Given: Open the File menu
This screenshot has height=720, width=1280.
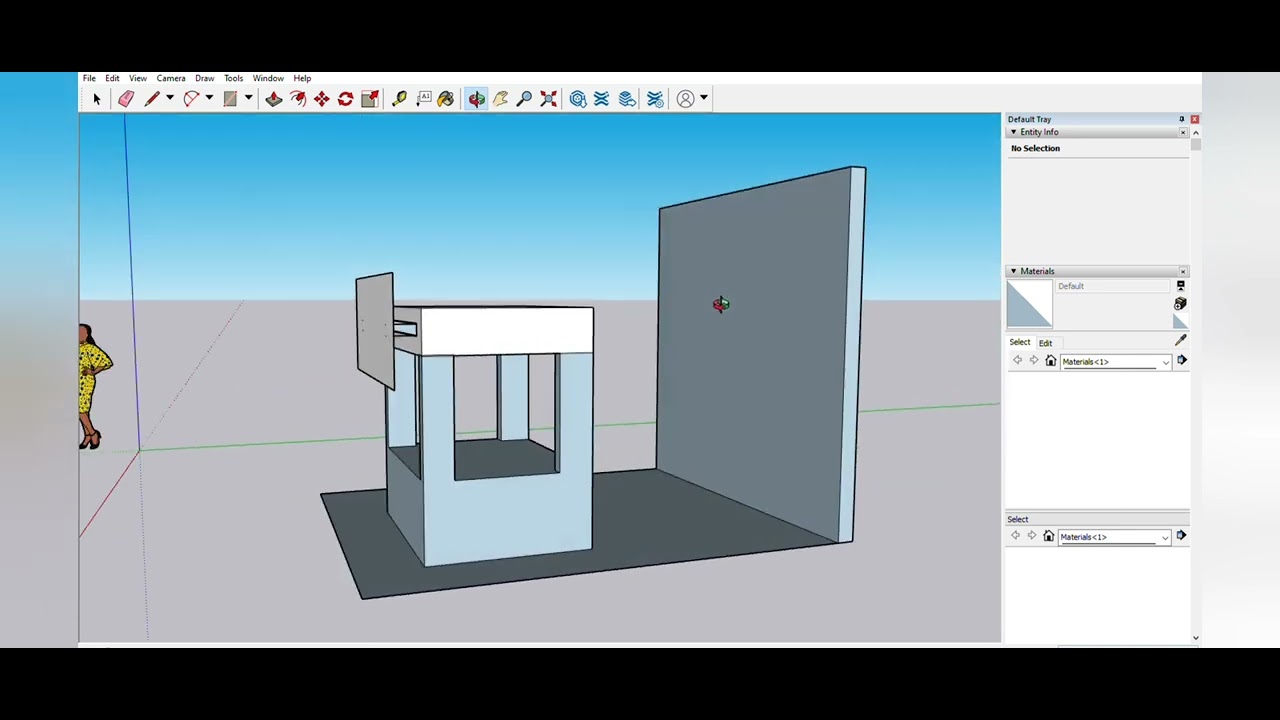Looking at the screenshot, I should [89, 78].
